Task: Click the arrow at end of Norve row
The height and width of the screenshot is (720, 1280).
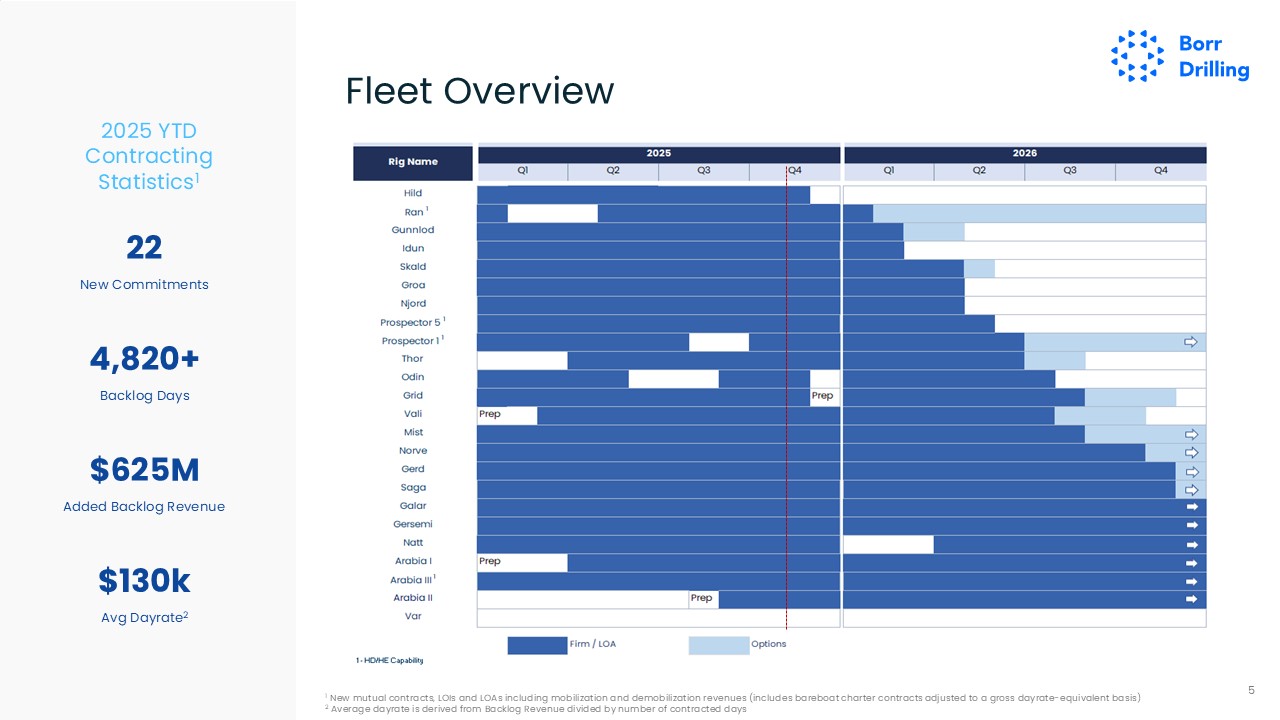Action: 1190,452
